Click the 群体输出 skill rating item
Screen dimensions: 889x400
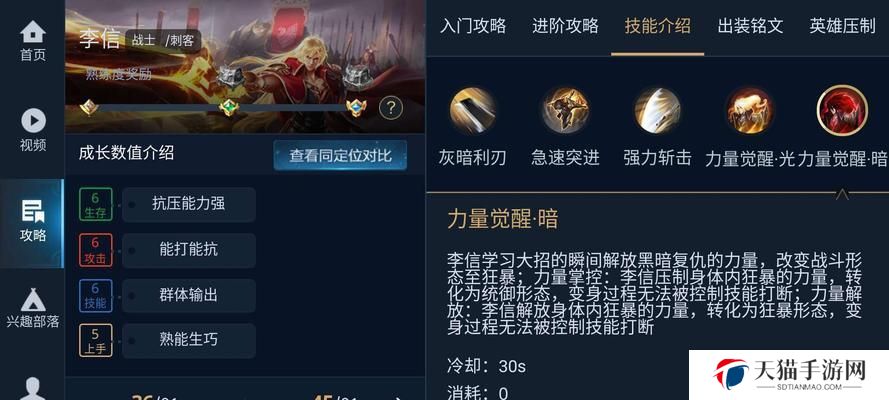[x=189, y=295]
